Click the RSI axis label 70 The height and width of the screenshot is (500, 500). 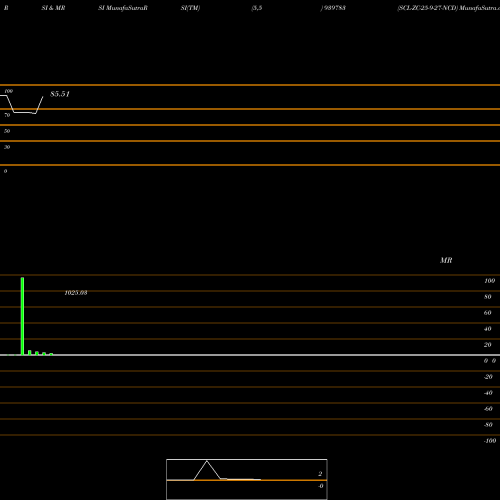pyautogui.click(x=7, y=115)
